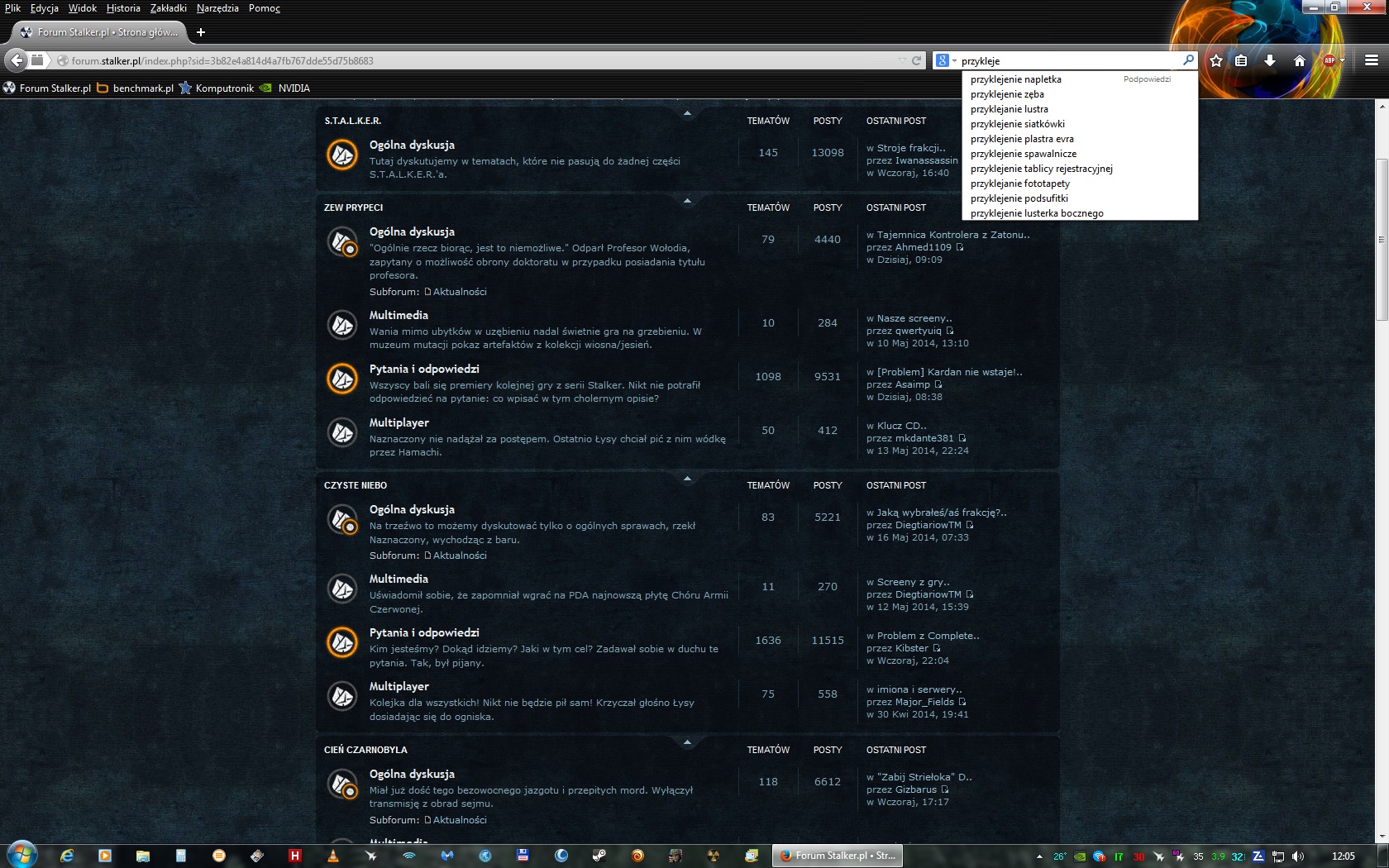This screenshot has width=1389, height=868.
Task: Click the site identity icon in address bar
Action: pos(62,60)
